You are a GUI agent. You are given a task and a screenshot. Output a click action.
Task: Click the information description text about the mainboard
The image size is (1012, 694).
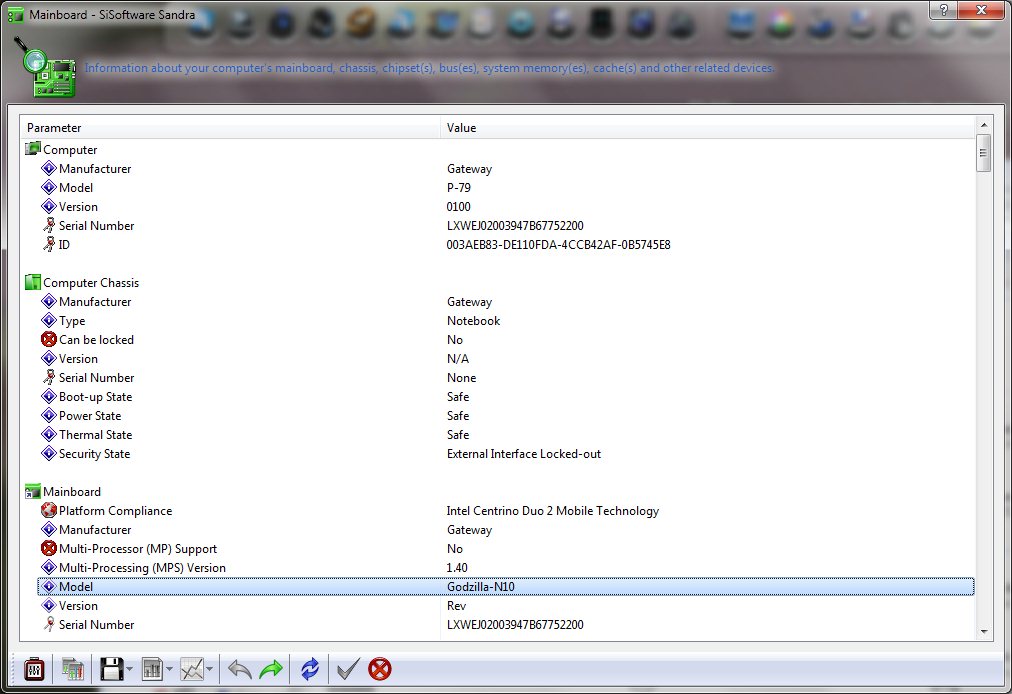tap(429, 68)
